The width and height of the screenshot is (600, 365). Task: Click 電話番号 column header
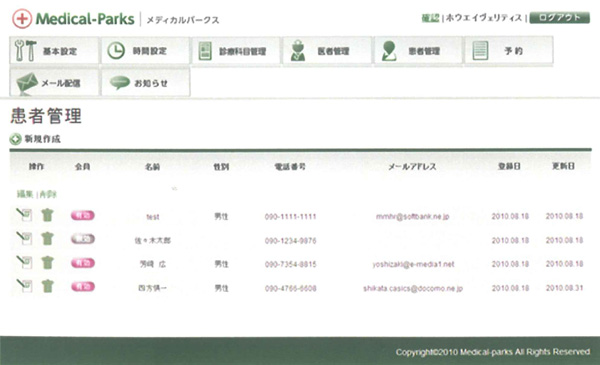(x=290, y=167)
